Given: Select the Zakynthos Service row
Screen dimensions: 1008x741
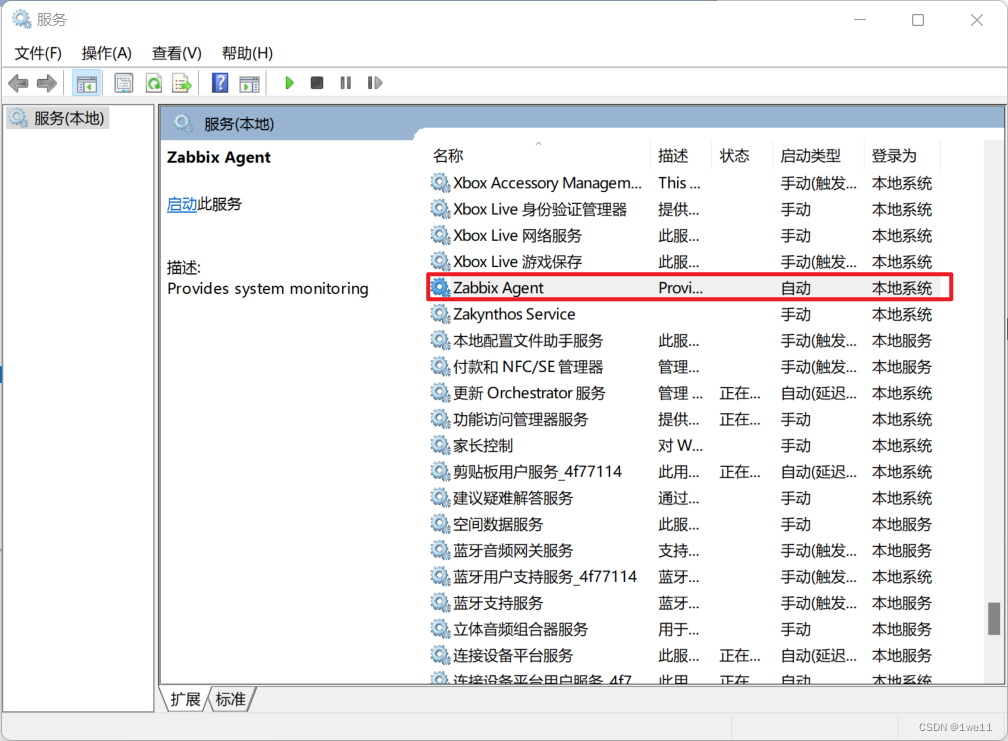Looking at the screenshot, I should tap(685, 314).
